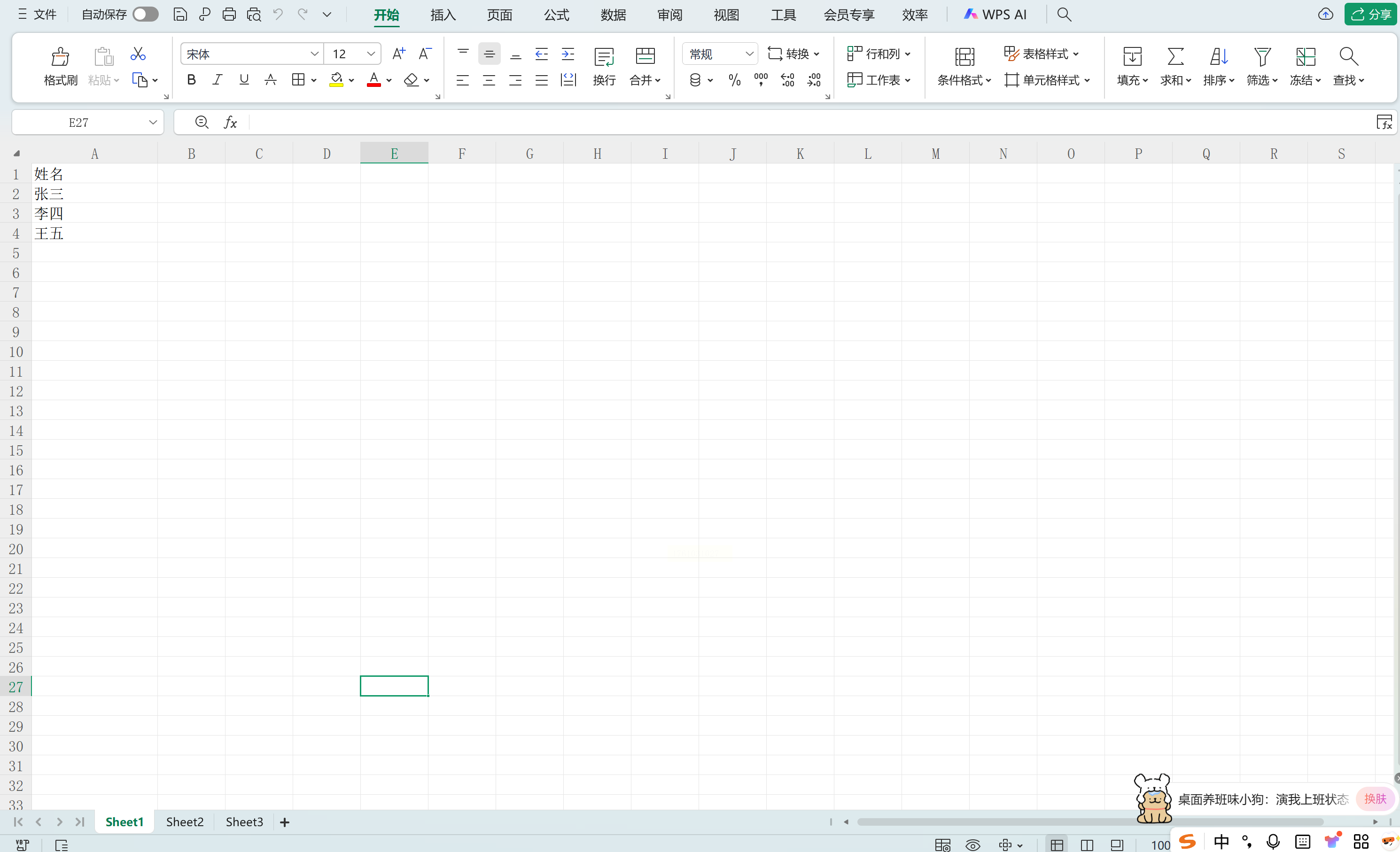Open the Sheet2 worksheet tab
1400x852 pixels.
pyautogui.click(x=185, y=822)
